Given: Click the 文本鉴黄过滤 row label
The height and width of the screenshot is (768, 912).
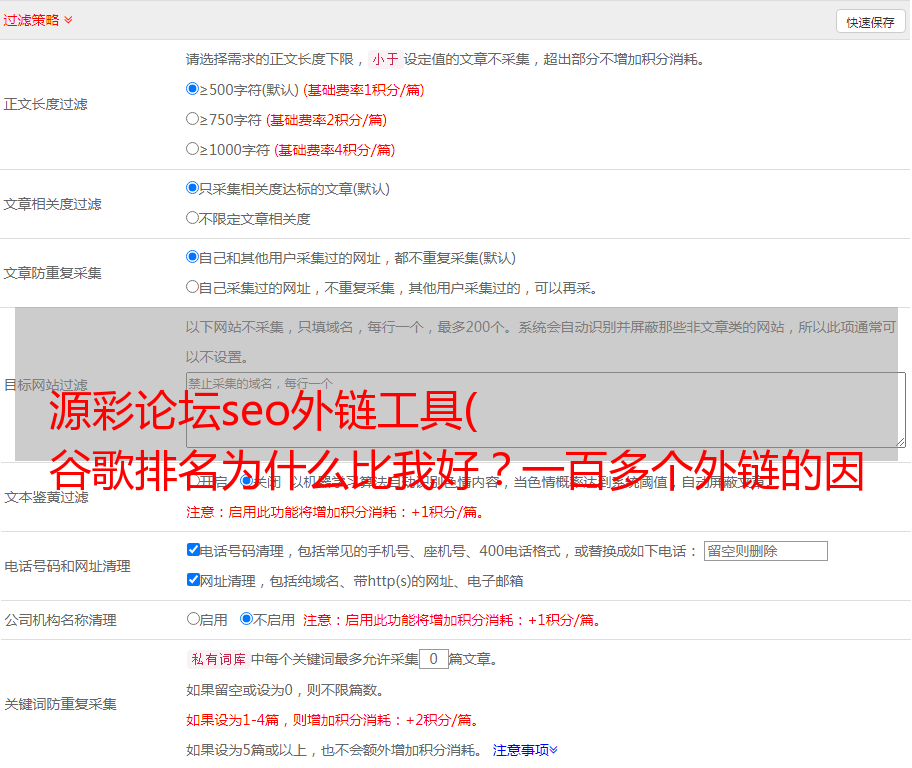Looking at the screenshot, I should (47, 497).
